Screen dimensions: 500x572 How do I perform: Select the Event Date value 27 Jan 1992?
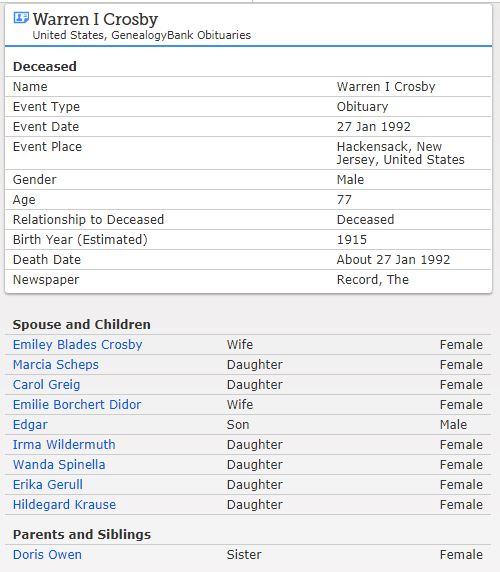point(373,127)
